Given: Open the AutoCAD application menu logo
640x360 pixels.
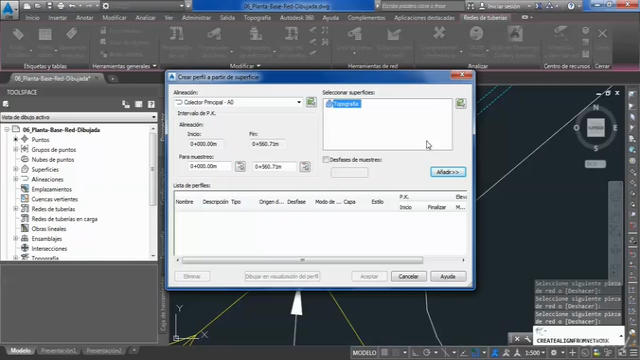Looking at the screenshot, I should [x=9, y=10].
